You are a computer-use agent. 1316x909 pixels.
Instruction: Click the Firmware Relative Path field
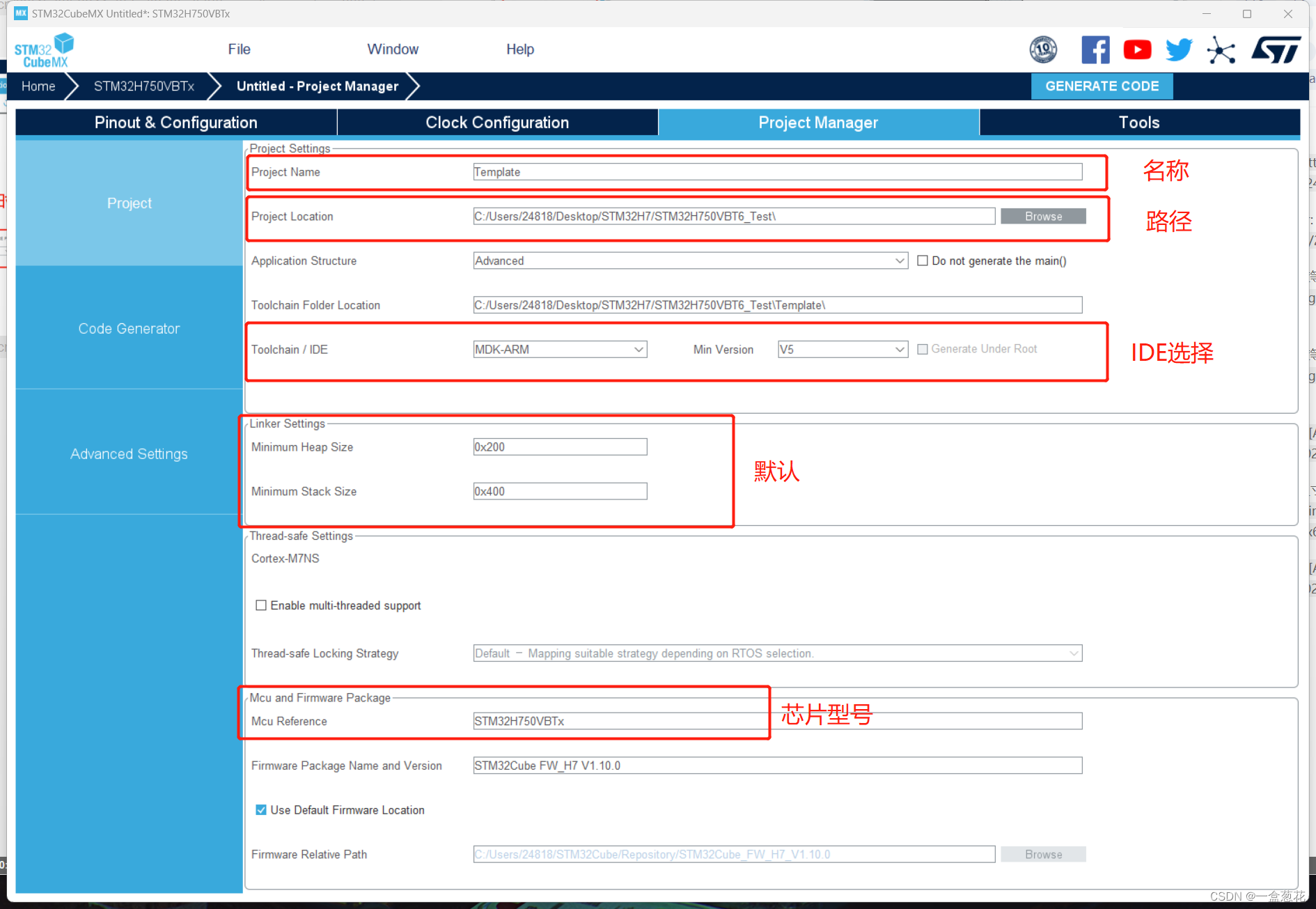734,855
